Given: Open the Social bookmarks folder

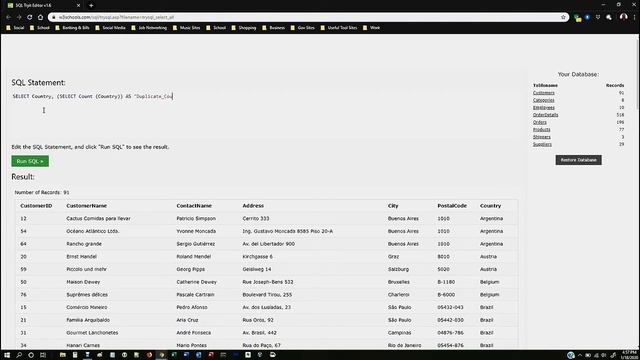Looking at the screenshot, I should point(16,28).
